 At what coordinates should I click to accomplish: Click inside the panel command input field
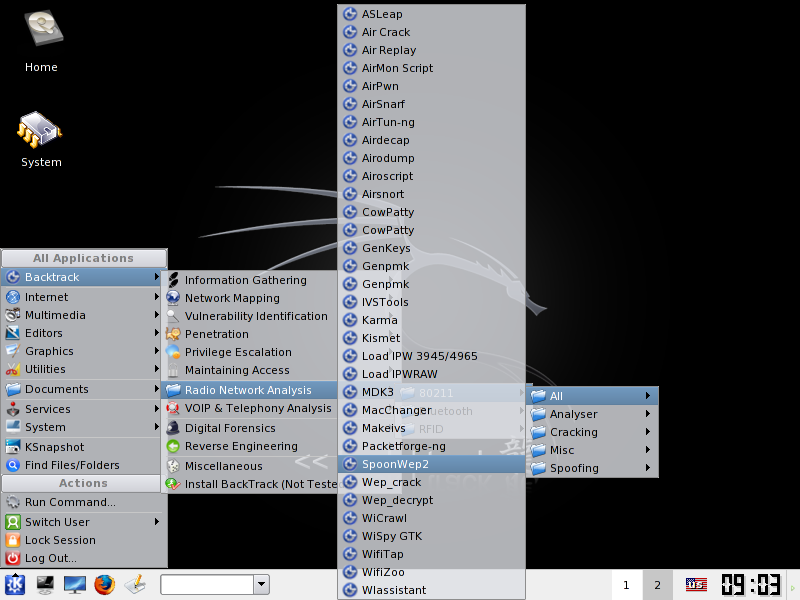207,584
